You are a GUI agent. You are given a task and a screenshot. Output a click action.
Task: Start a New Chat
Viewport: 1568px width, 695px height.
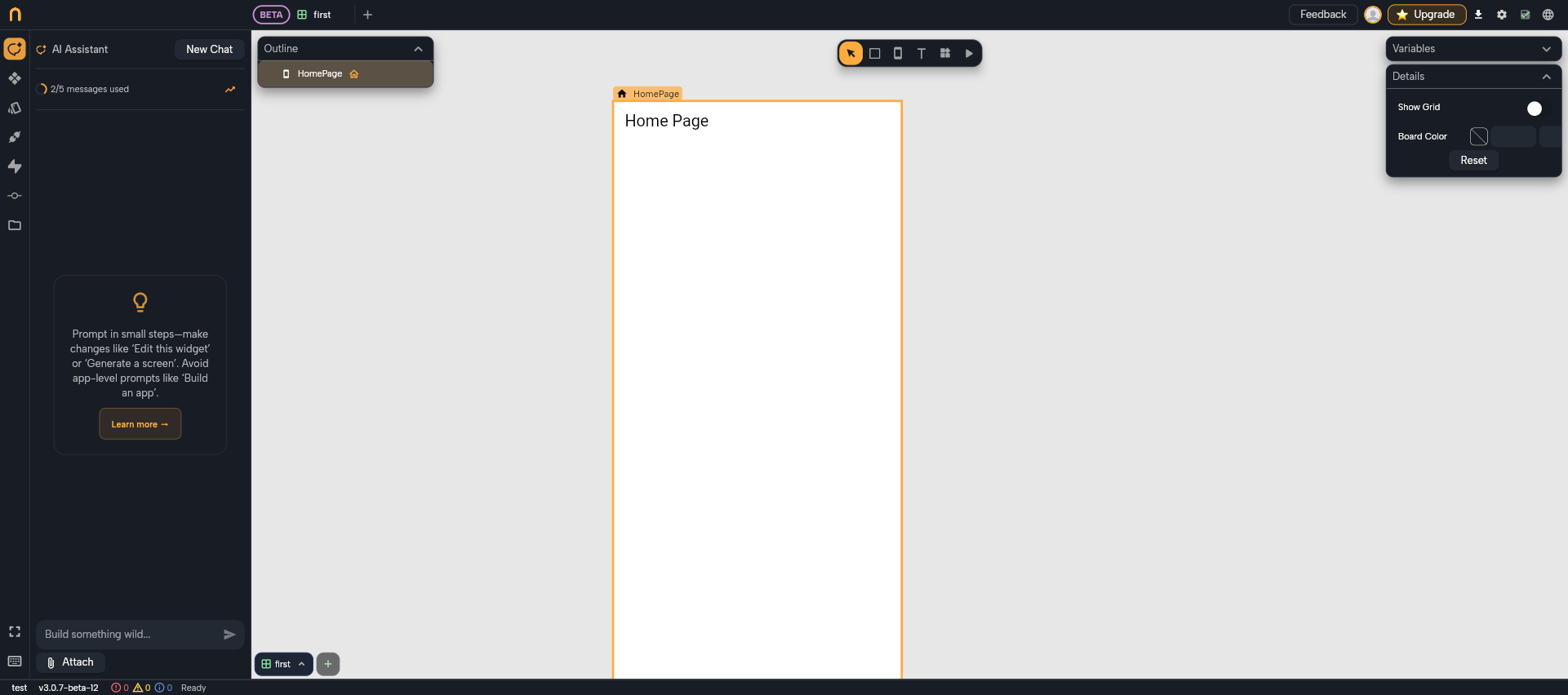tap(209, 50)
